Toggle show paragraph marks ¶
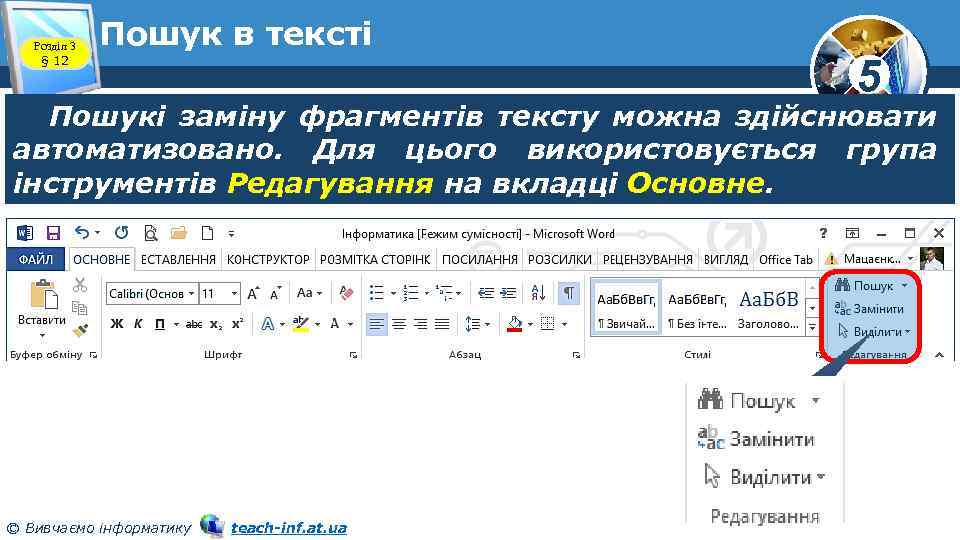 pyautogui.click(x=569, y=293)
